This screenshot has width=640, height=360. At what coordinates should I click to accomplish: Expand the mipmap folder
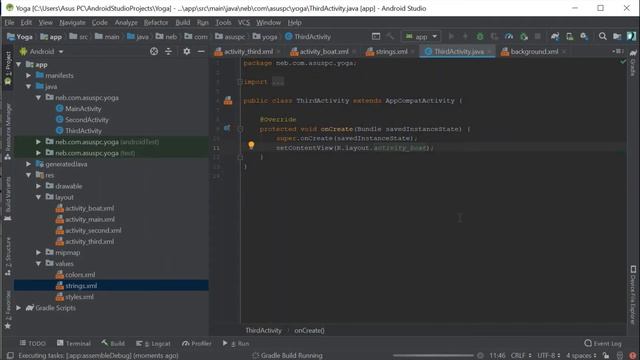pyautogui.click(x=38, y=252)
